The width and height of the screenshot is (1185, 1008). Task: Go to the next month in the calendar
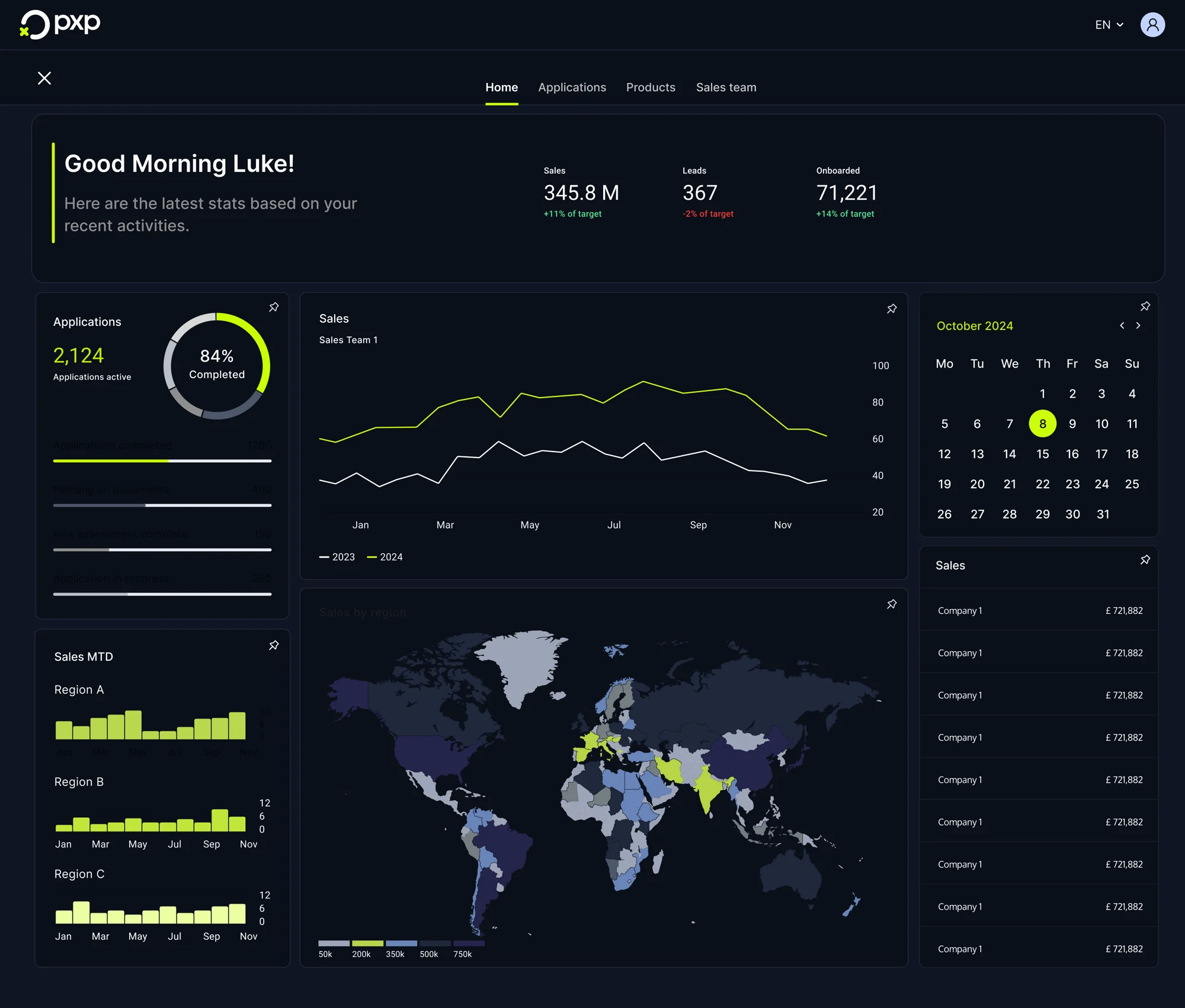(1138, 326)
